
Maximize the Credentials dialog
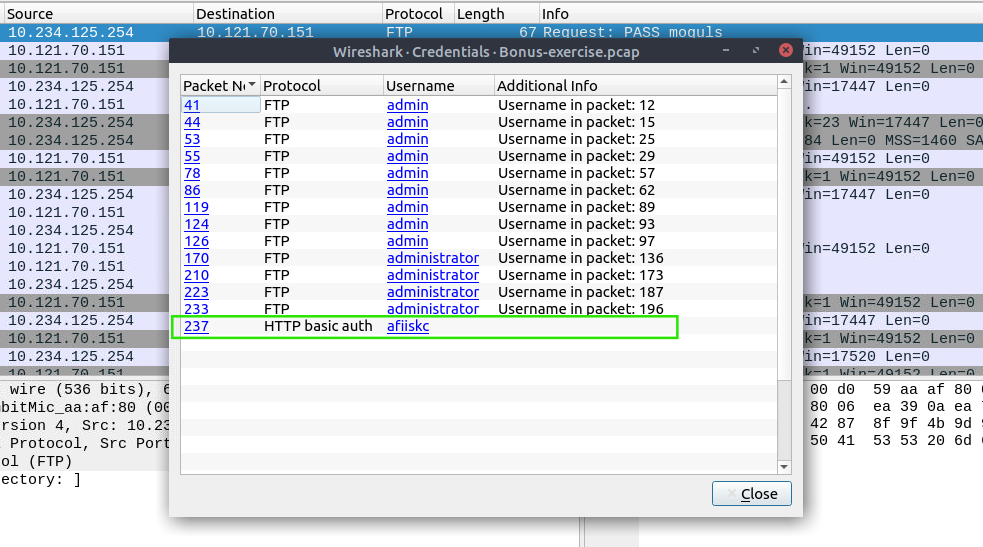coord(755,50)
